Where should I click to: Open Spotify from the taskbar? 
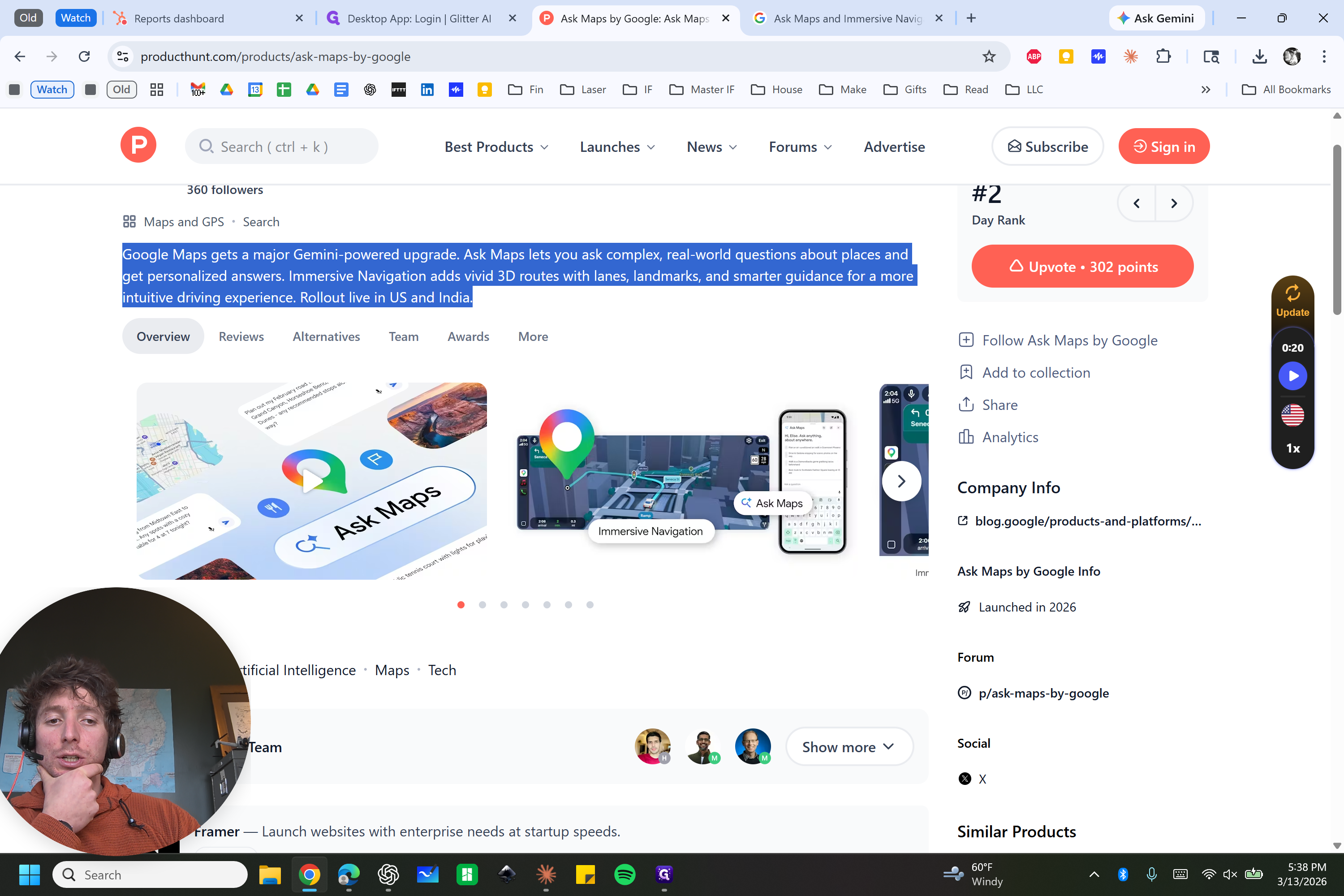pos(625,874)
